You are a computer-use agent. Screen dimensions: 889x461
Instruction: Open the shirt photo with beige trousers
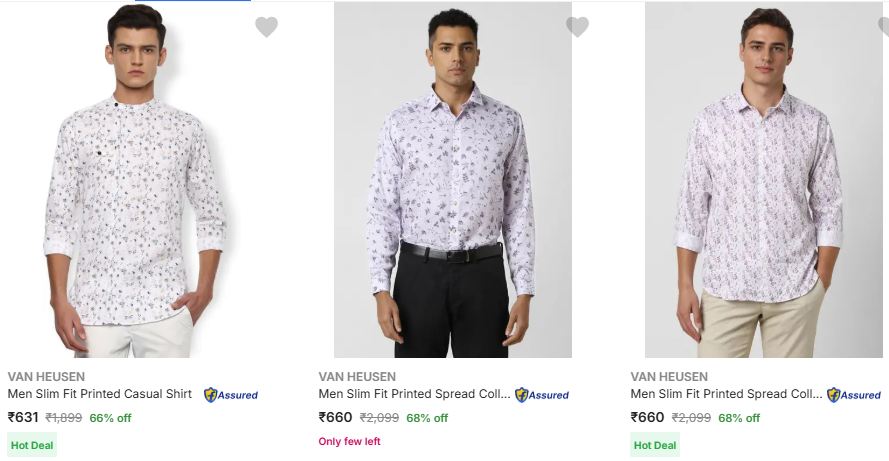(763, 180)
